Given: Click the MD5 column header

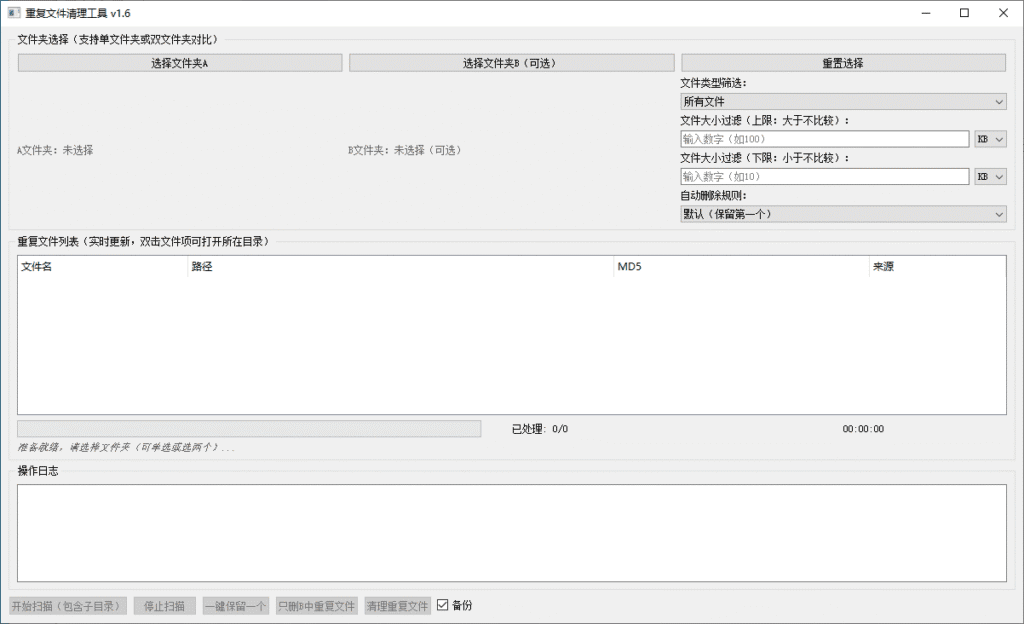Looking at the screenshot, I should coord(630,267).
